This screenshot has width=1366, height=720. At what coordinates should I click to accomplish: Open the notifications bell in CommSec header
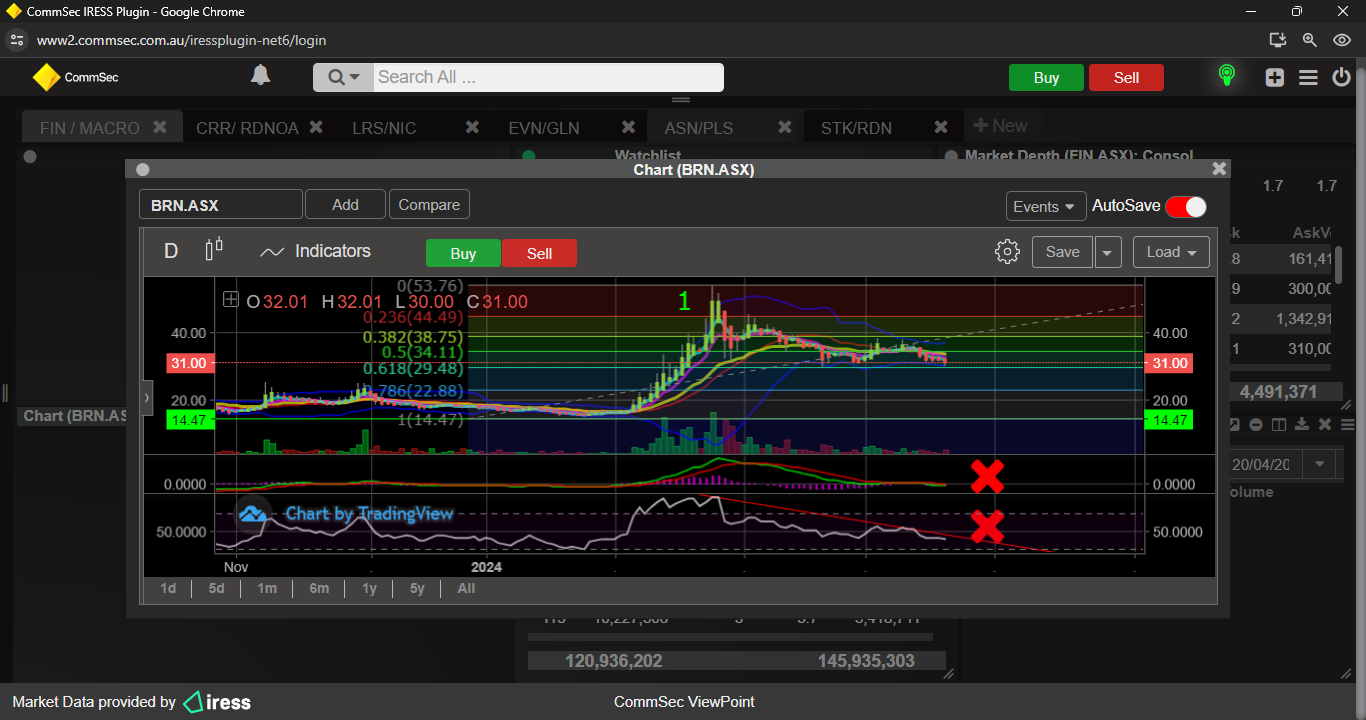click(260, 76)
